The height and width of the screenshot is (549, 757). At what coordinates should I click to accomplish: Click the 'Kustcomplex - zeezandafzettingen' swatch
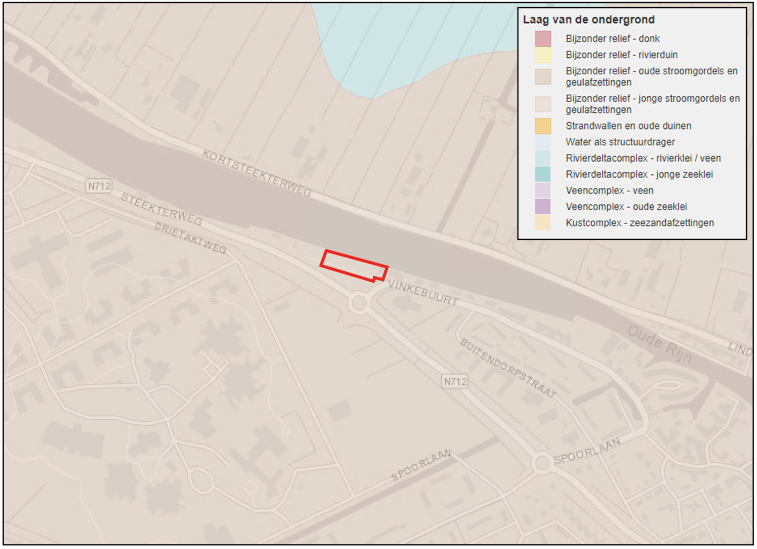[543, 223]
